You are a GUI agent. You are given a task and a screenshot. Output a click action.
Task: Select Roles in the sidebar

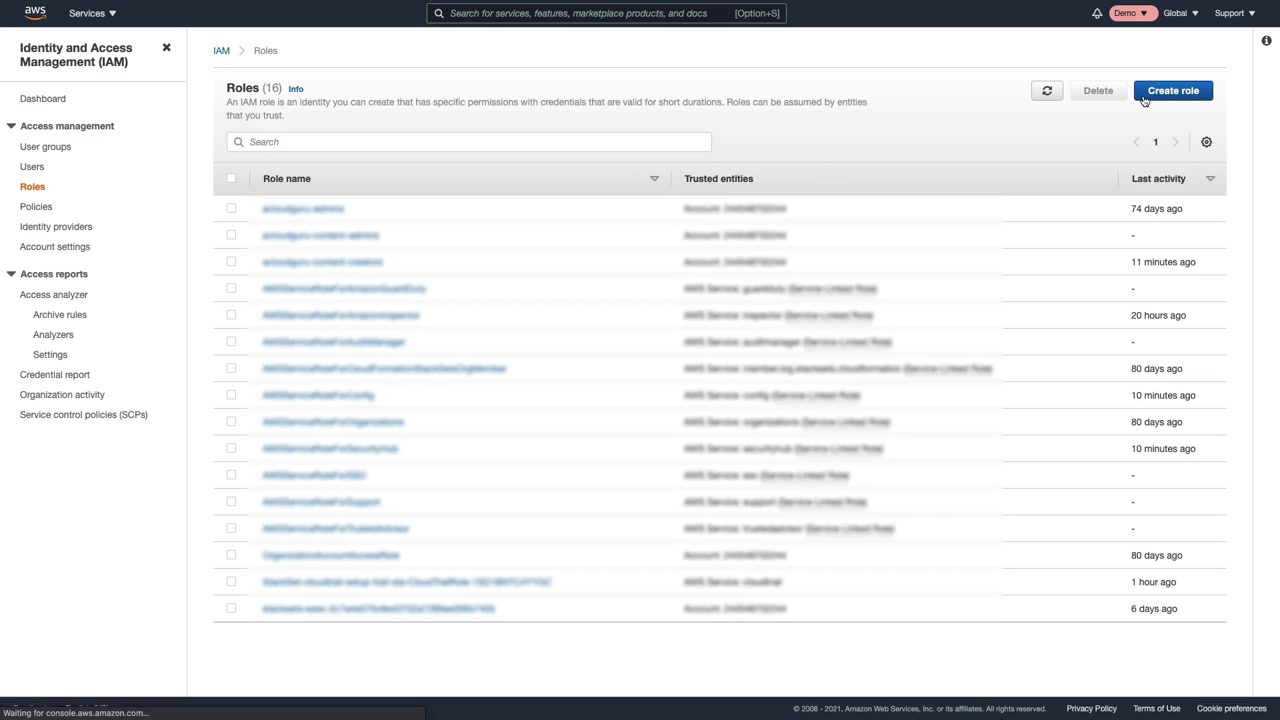pos(32,187)
